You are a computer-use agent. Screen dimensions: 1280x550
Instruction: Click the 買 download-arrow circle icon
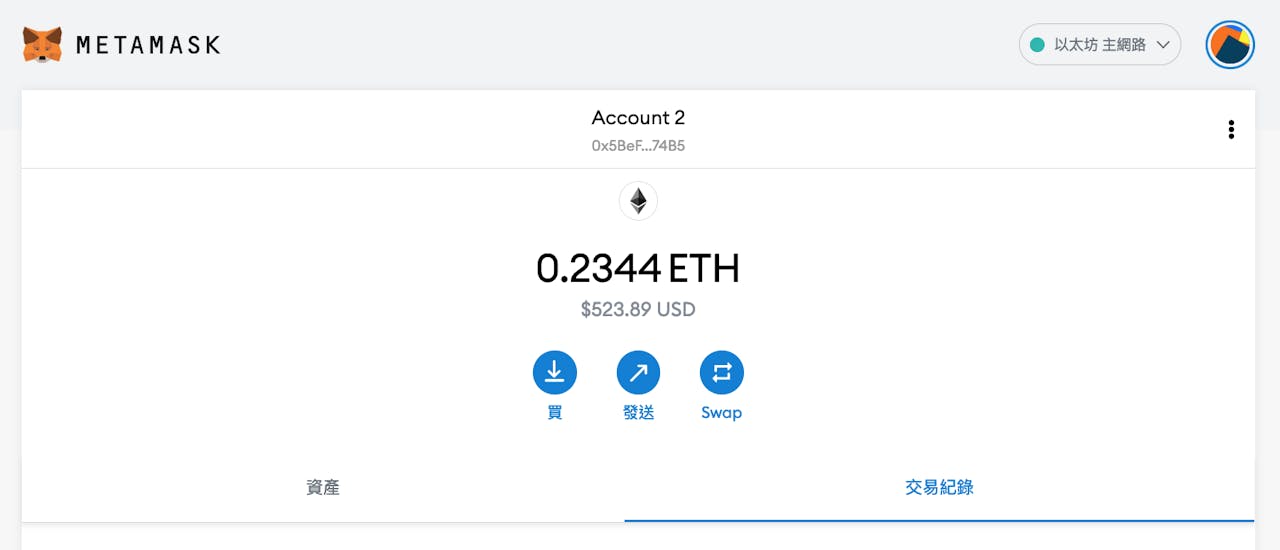[x=555, y=373]
